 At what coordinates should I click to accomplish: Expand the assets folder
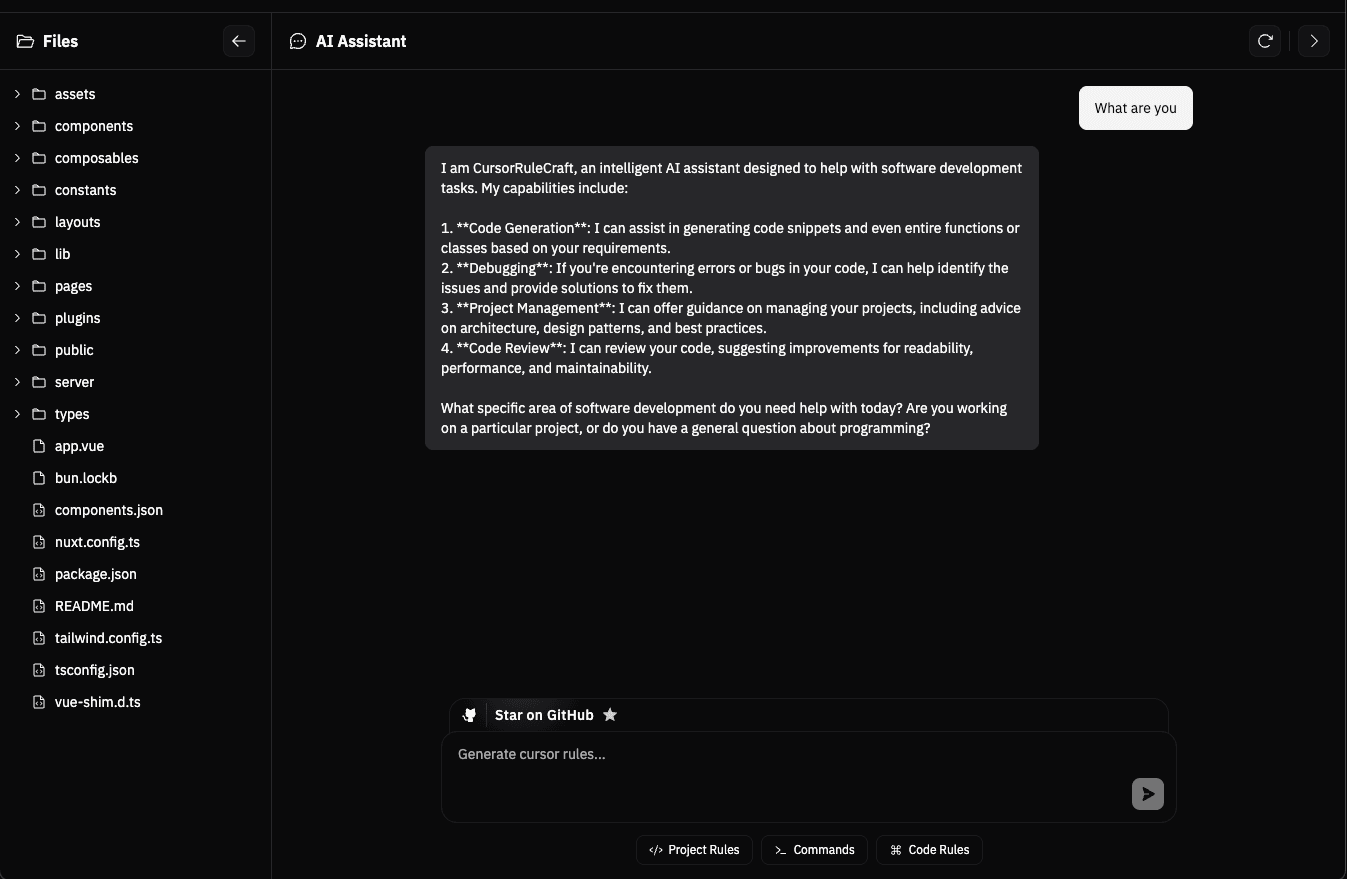click(x=16, y=94)
